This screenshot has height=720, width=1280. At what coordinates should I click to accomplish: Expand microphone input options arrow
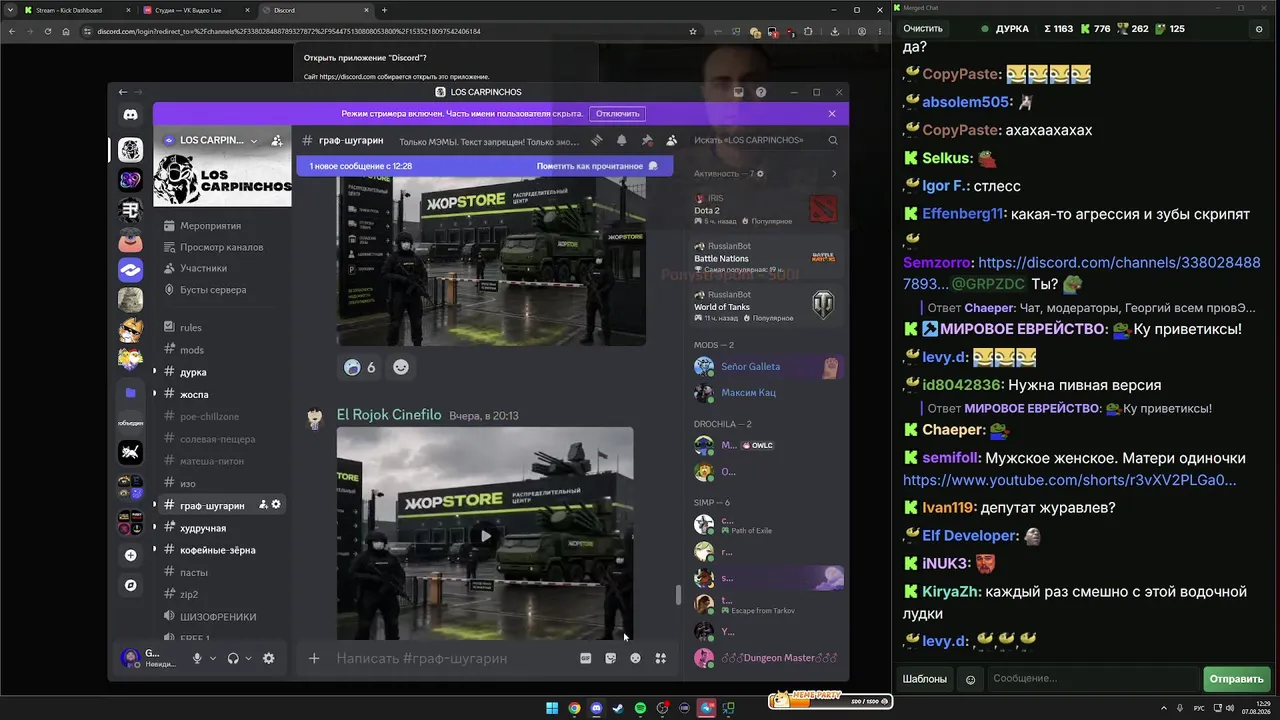click(213, 658)
